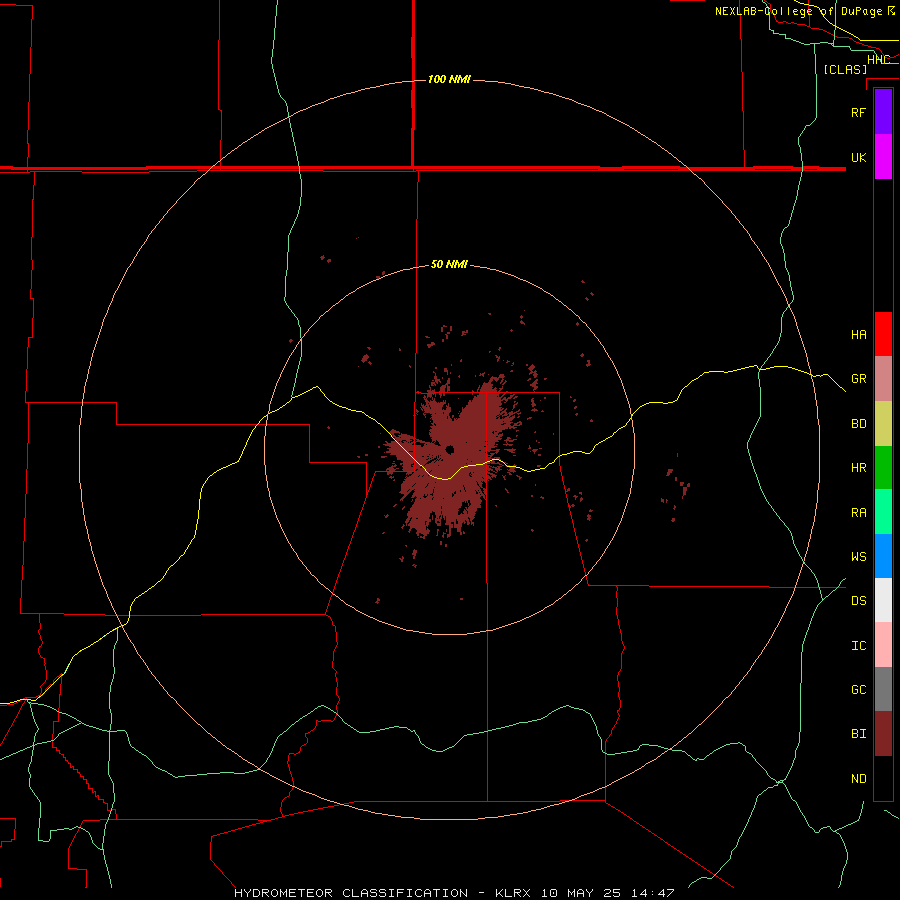Click the BD legend label
Image resolution: width=900 pixels, height=900 pixels.
[858, 424]
